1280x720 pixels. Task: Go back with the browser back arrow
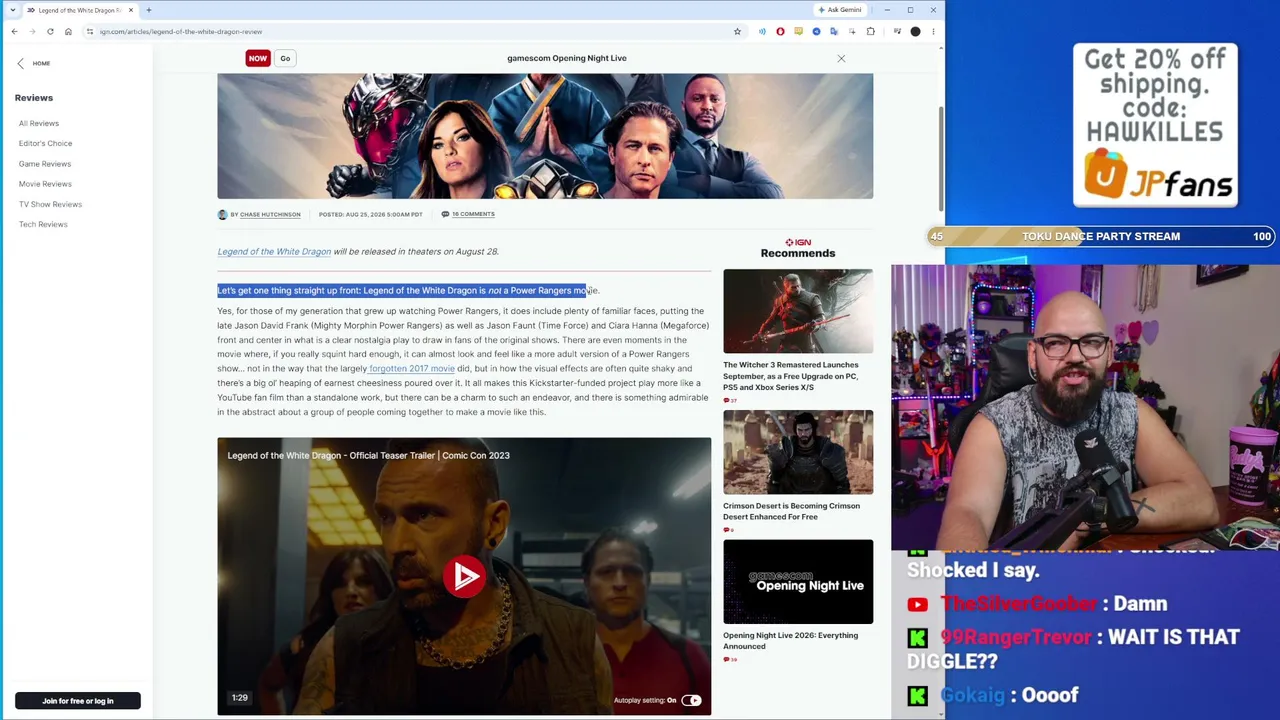pyautogui.click(x=14, y=31)
